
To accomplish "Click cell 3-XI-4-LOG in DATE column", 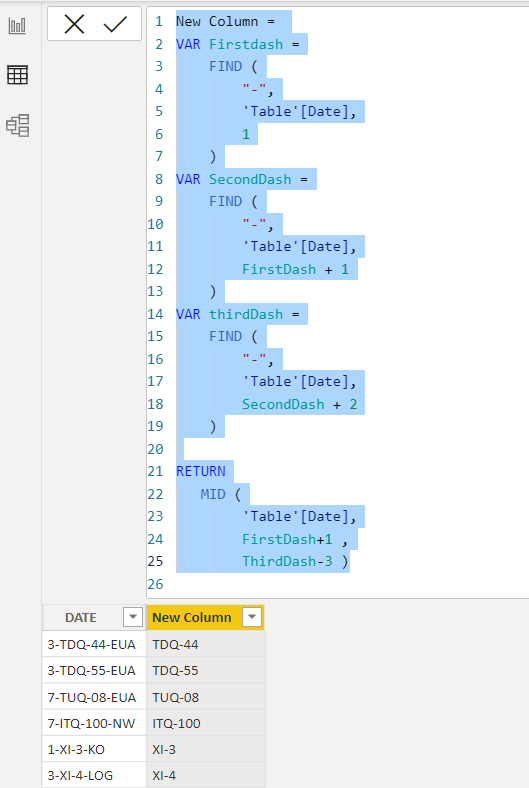I will click(94, 775).
